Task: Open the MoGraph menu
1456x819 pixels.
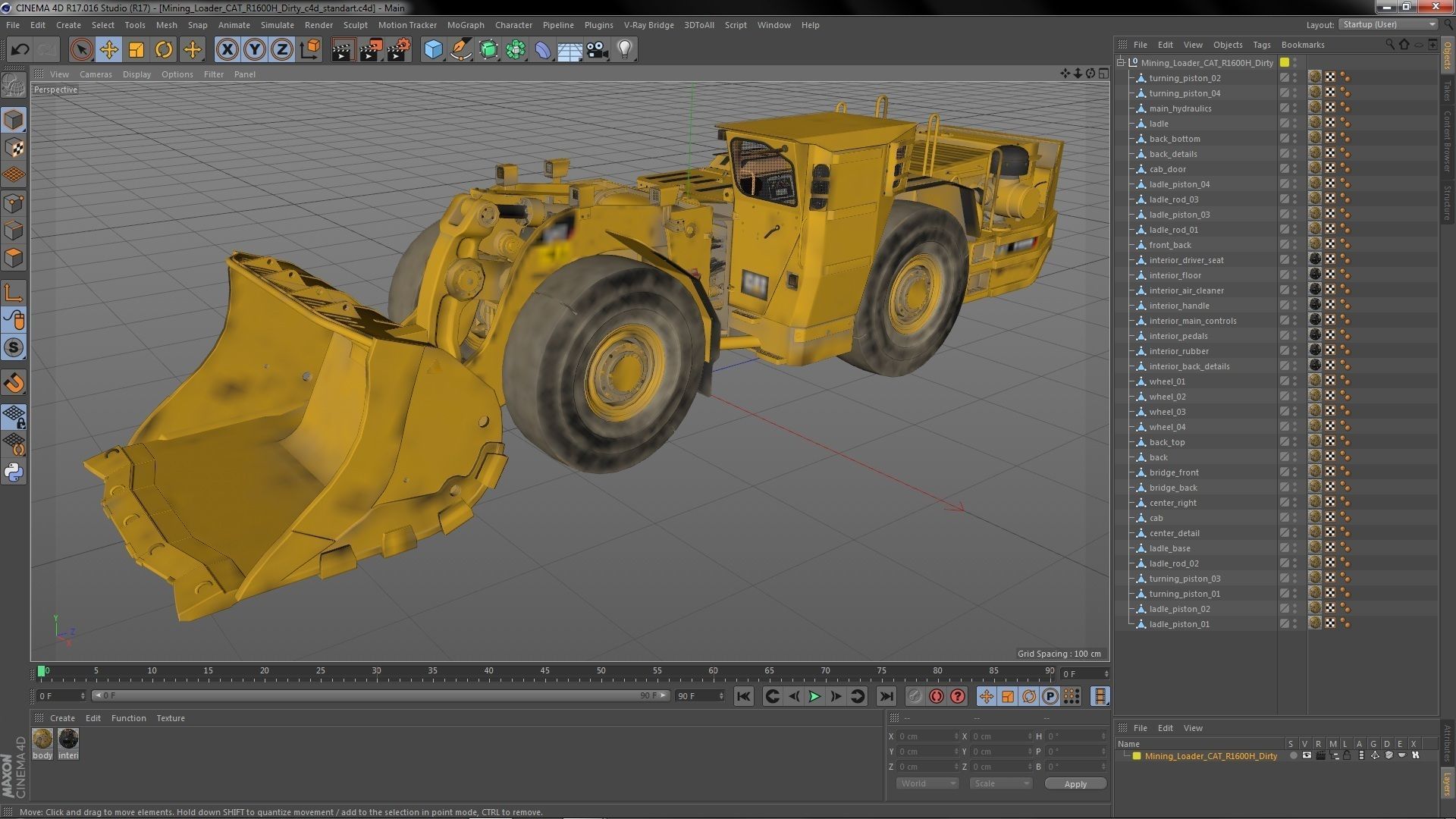Action: coord(466,25)
